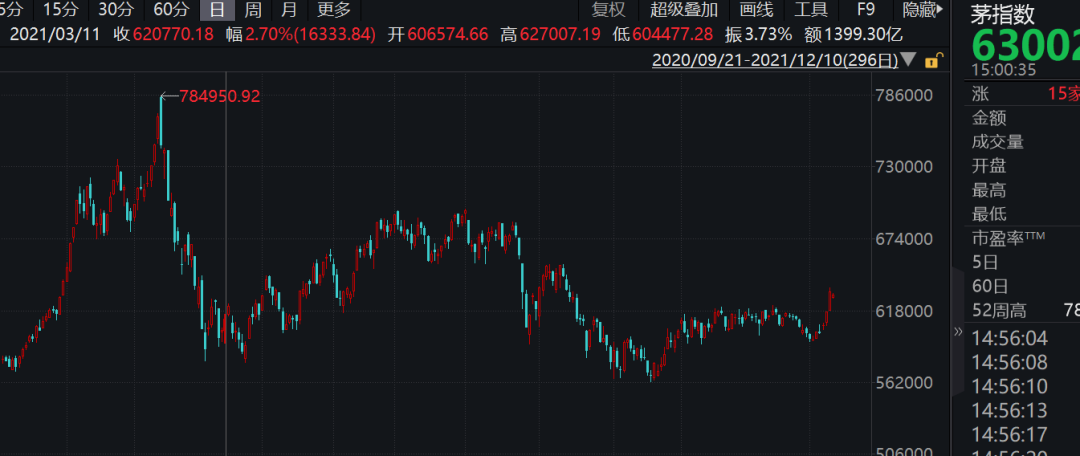Select the 周 weekly period tab

[253, 10]
